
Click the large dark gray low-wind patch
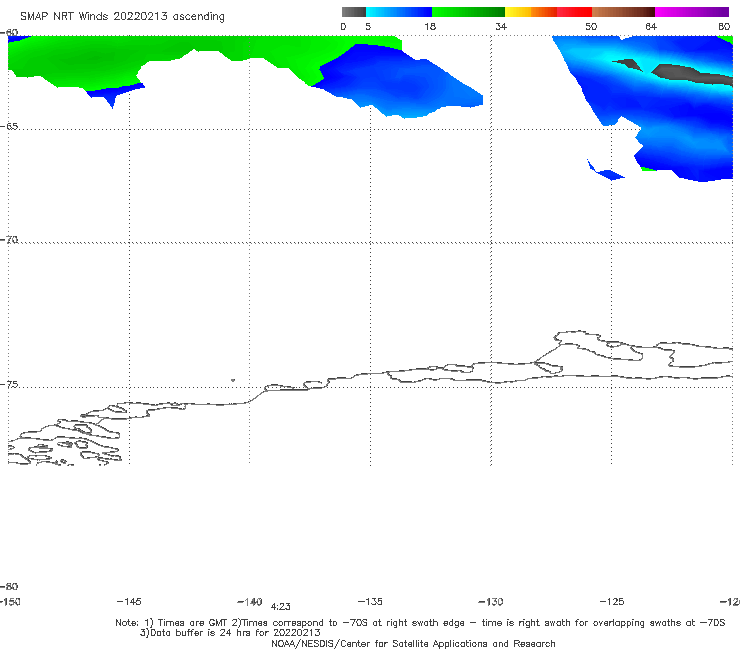692,75
